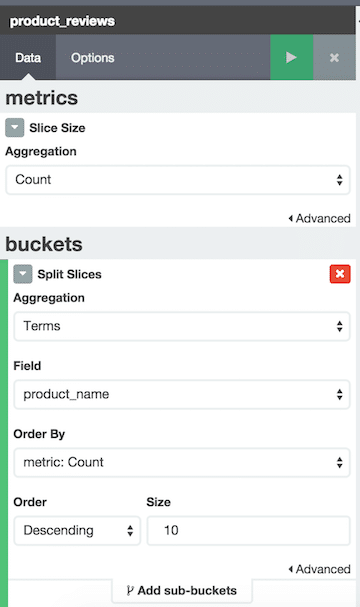The height and width of the screenshot is (607, 360).
Task: Click the up-down arrows of Descending select
Action: 130,531
